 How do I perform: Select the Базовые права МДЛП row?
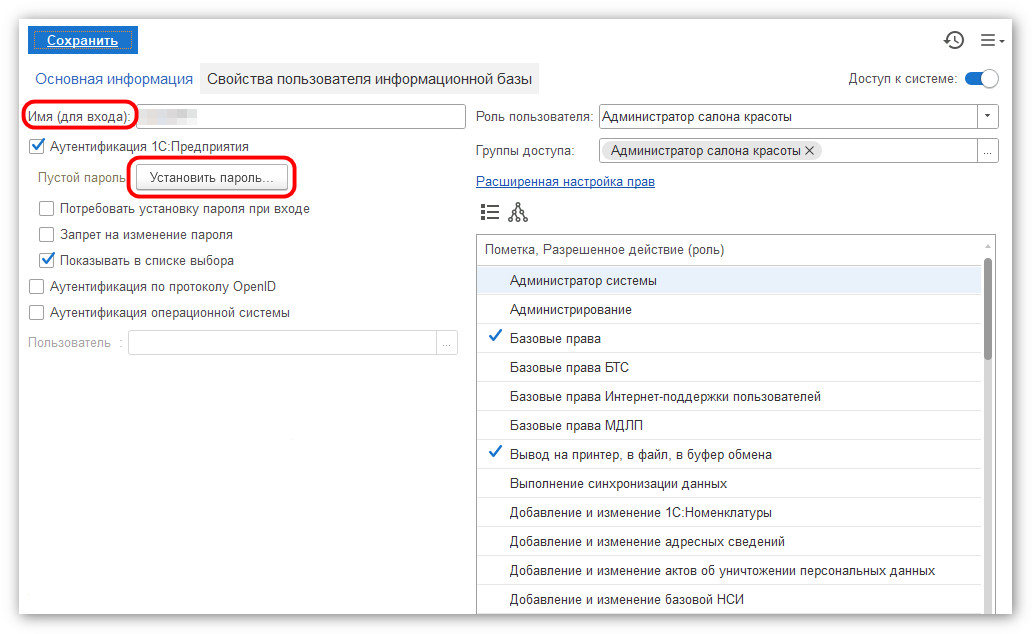(729, 425)
